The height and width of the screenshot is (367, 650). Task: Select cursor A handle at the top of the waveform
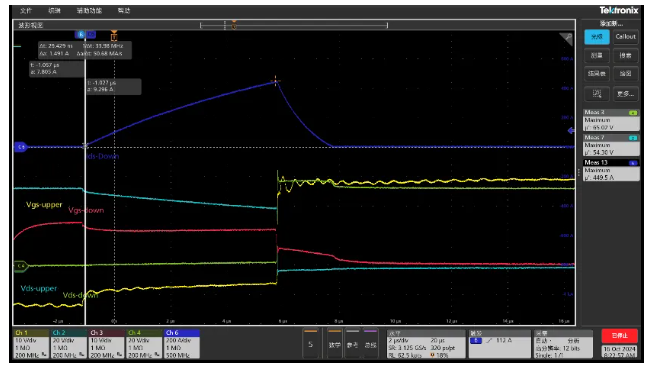click(81, 34)
